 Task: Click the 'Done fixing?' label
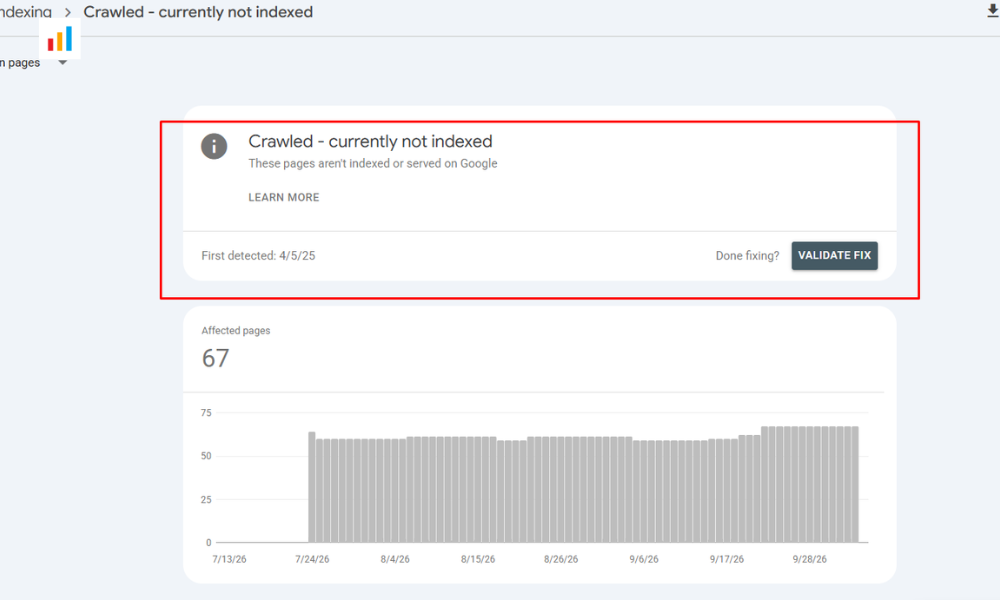click(x=747, y=256)
